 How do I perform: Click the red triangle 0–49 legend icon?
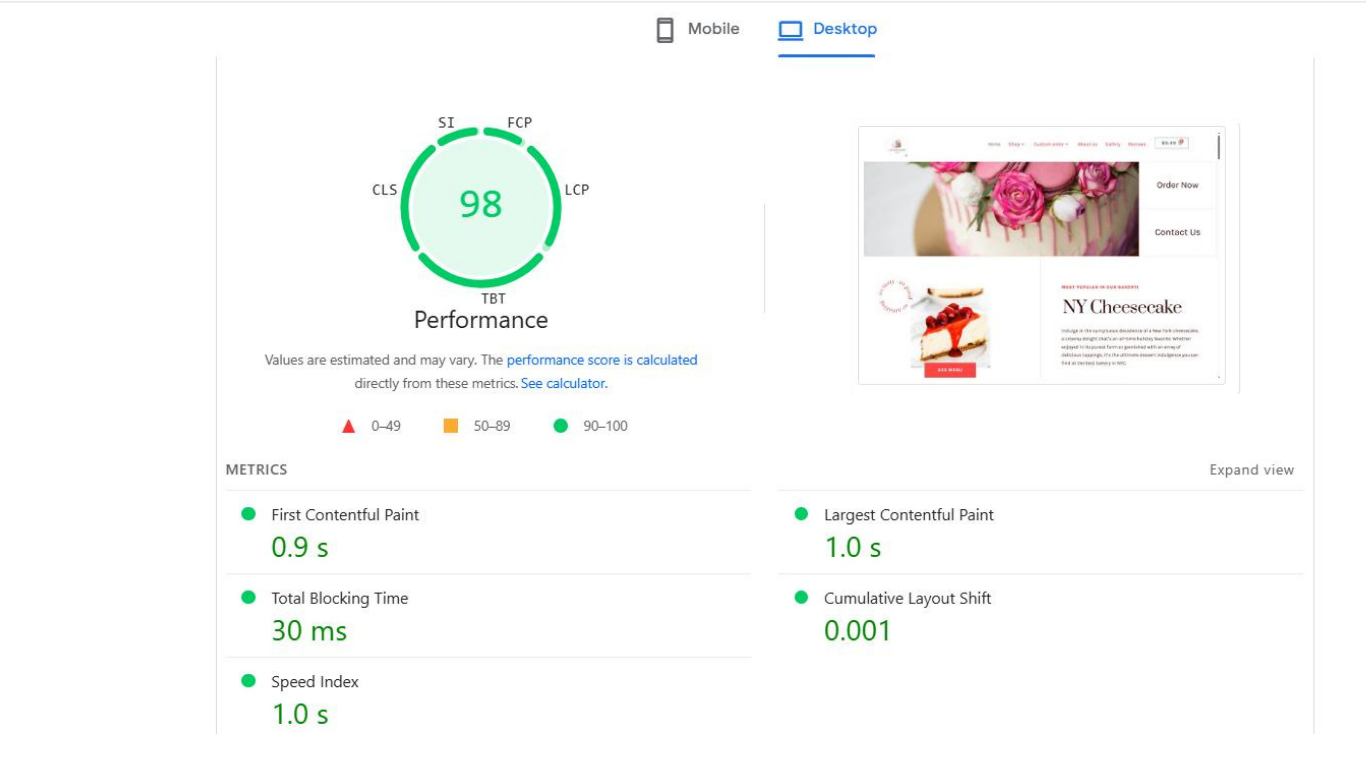coord(349,426)
